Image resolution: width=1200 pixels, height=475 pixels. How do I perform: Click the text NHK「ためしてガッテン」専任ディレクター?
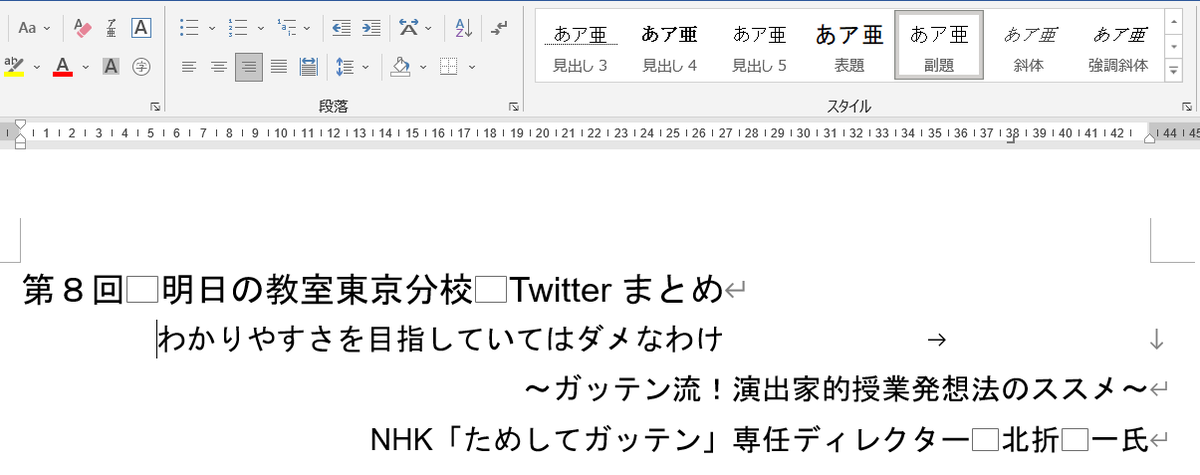click(x=669, y=438)
